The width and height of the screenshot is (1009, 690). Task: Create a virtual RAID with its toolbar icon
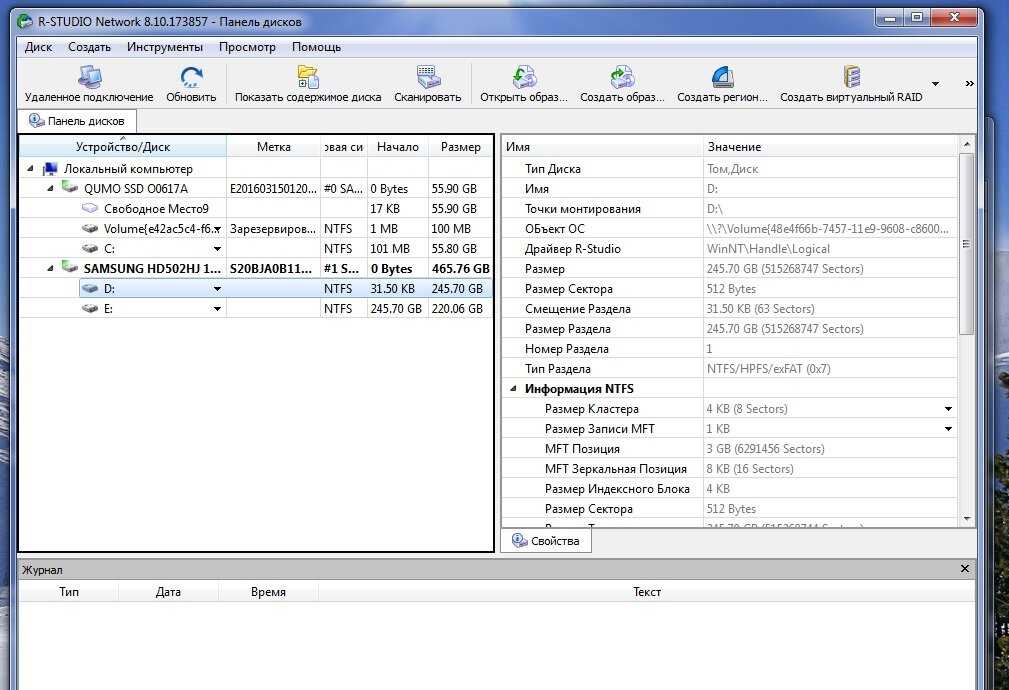point(852,77)
